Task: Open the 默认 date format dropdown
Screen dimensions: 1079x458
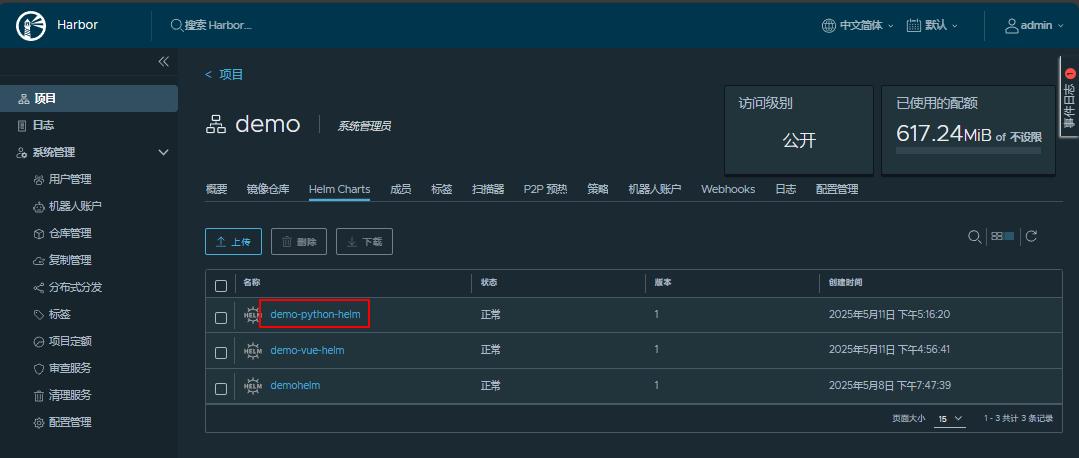Action: tap(932, 25)
